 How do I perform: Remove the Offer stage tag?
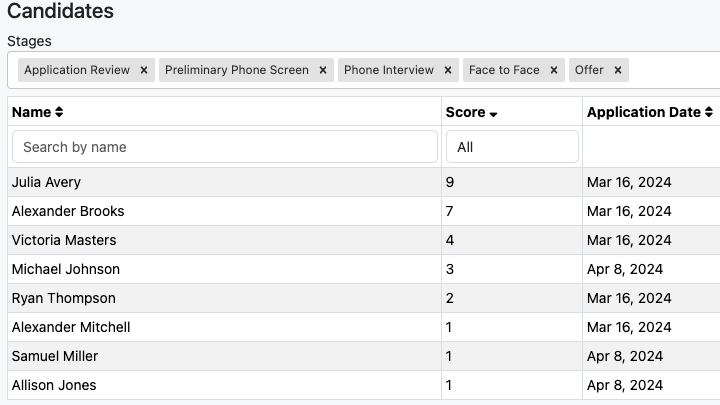[618, 70]
